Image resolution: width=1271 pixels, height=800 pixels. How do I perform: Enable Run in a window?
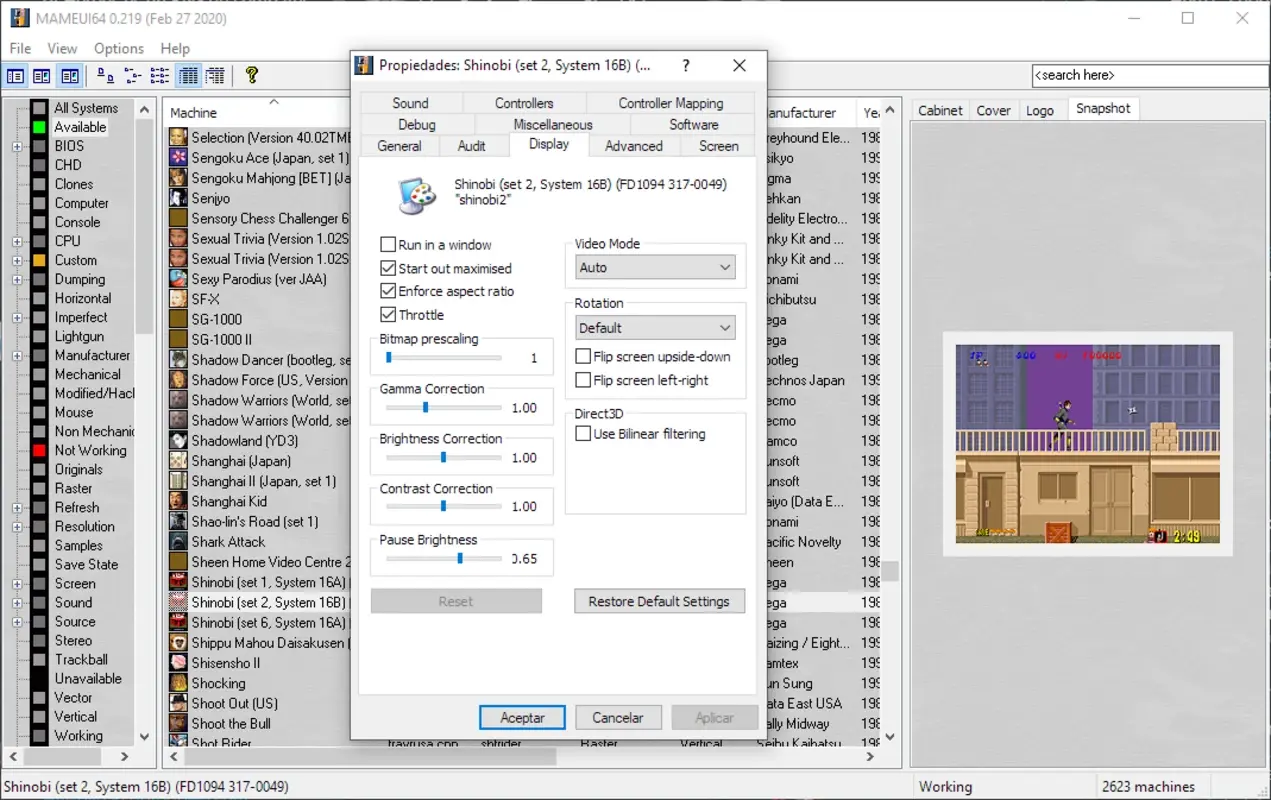click(386, 244)
